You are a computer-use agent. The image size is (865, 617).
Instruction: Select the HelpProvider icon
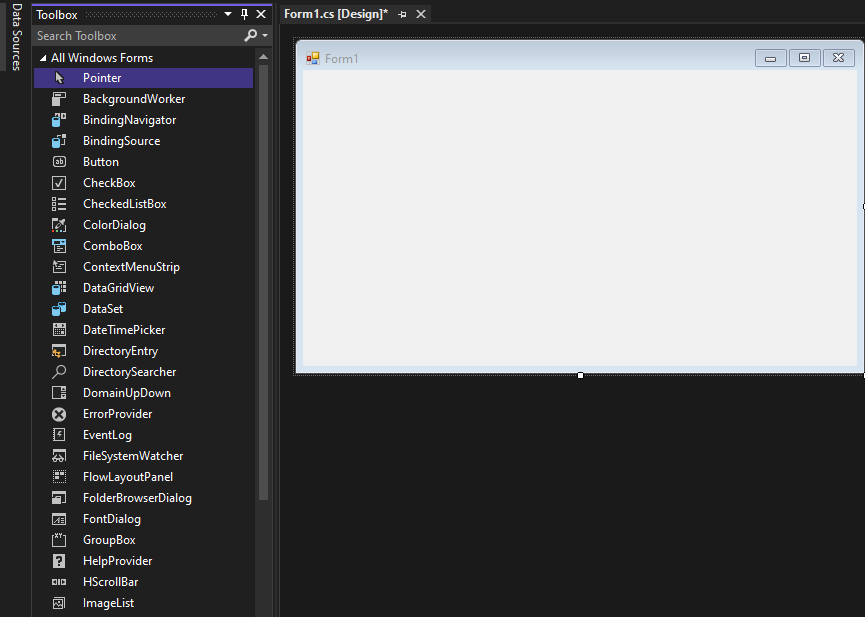pyautogui.click(x=59, y=561)
